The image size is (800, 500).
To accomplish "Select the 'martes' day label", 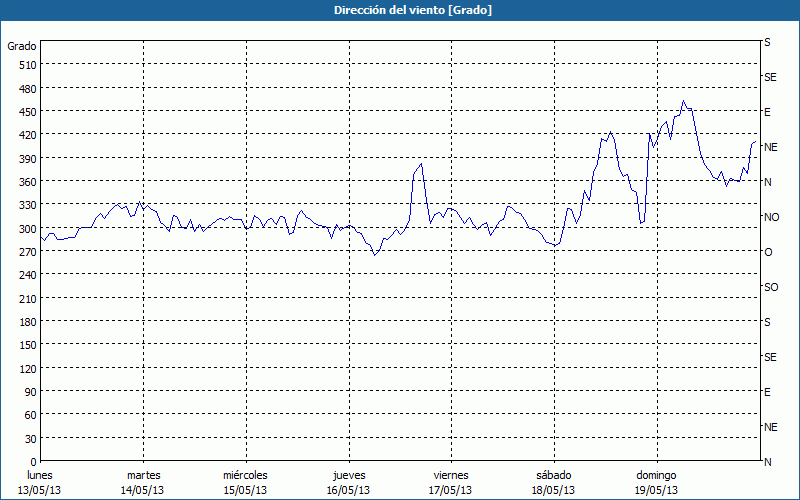I will click(143, 475).
